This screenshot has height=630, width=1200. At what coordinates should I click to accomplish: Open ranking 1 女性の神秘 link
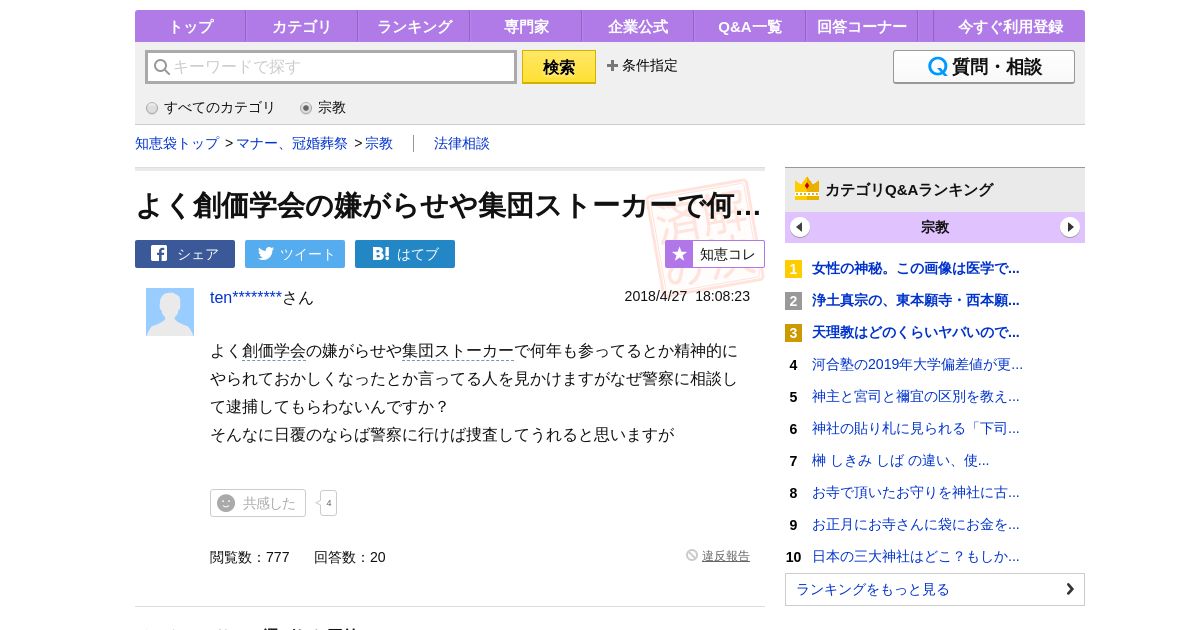point(916,268)
